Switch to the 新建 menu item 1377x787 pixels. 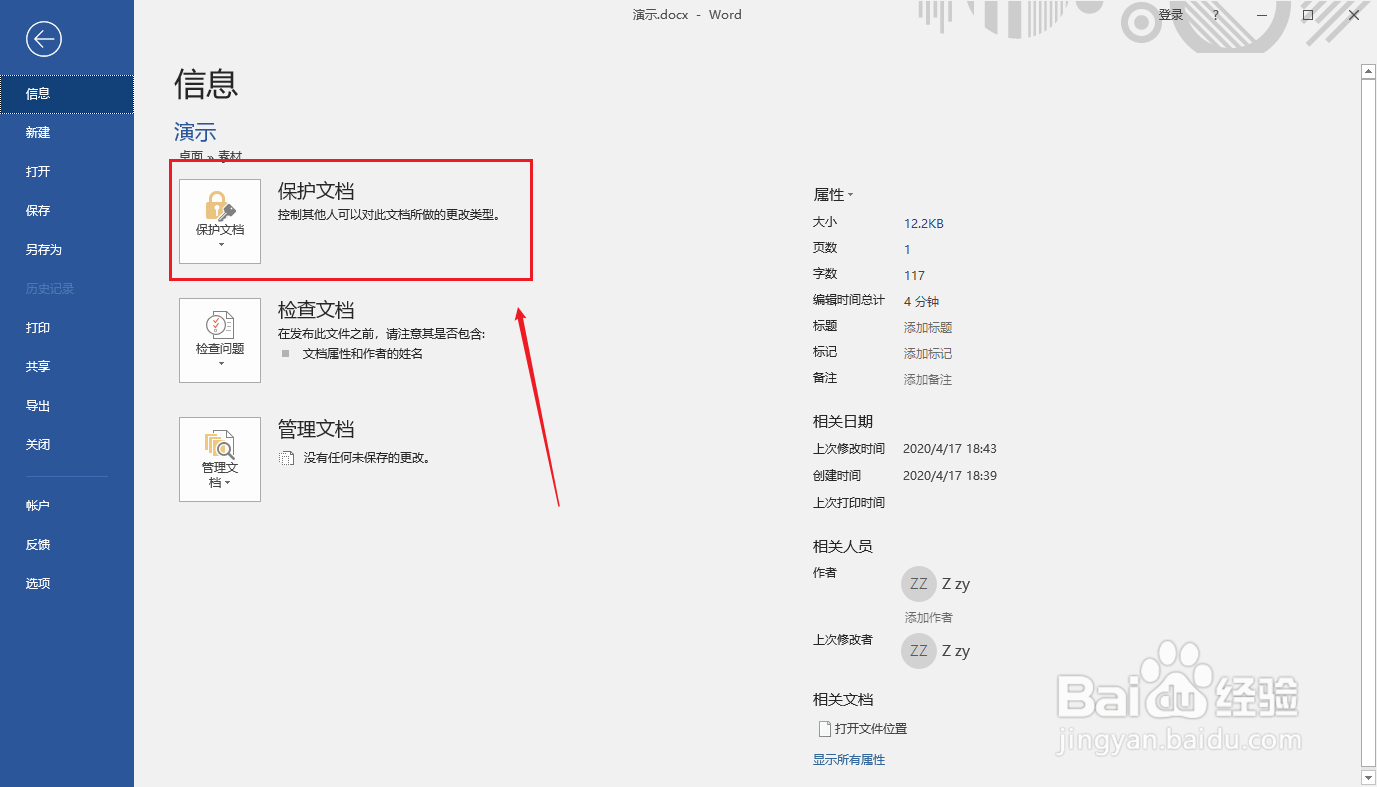37,132
